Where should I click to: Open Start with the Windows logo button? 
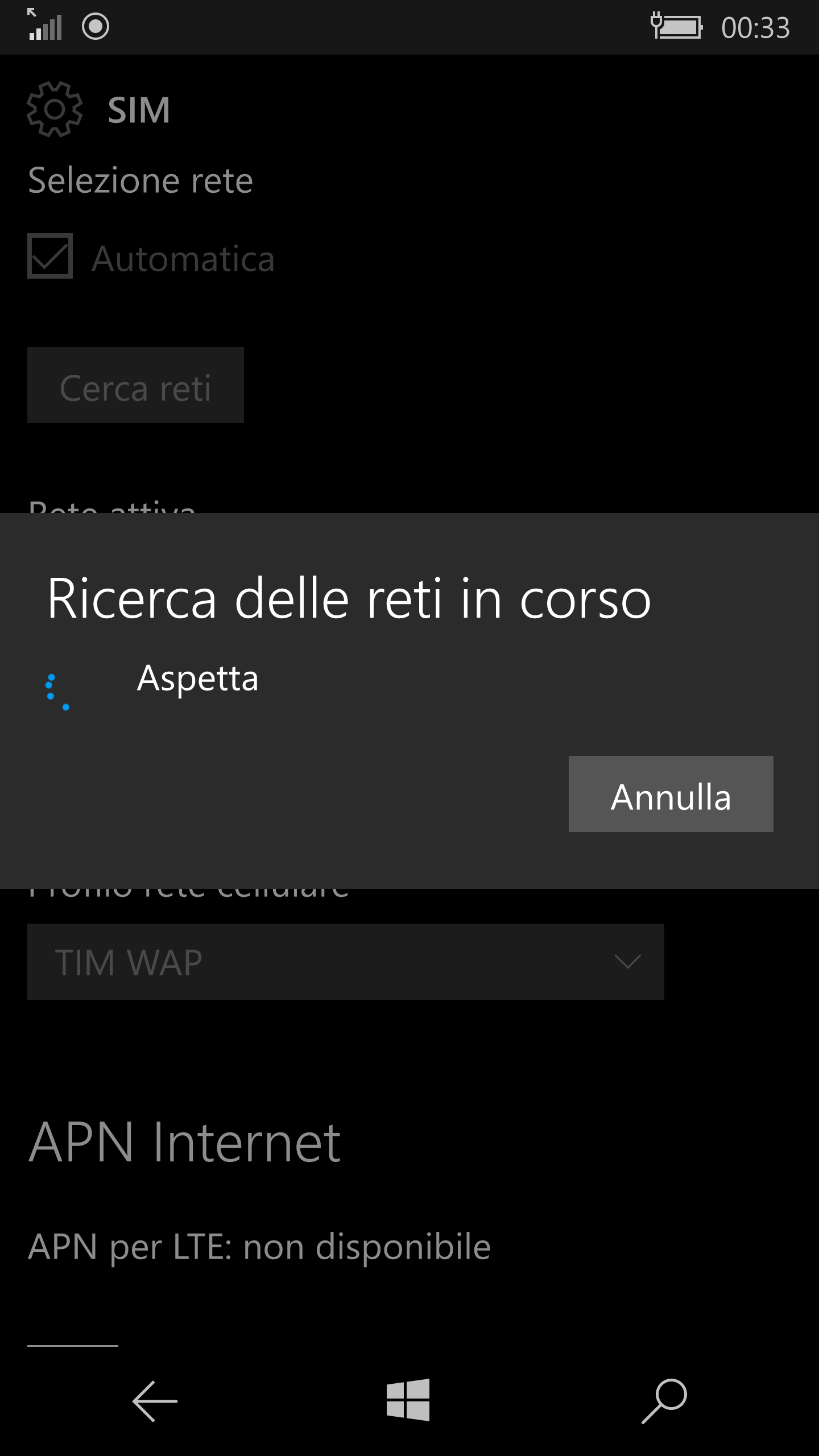(x=408, y=1400)
